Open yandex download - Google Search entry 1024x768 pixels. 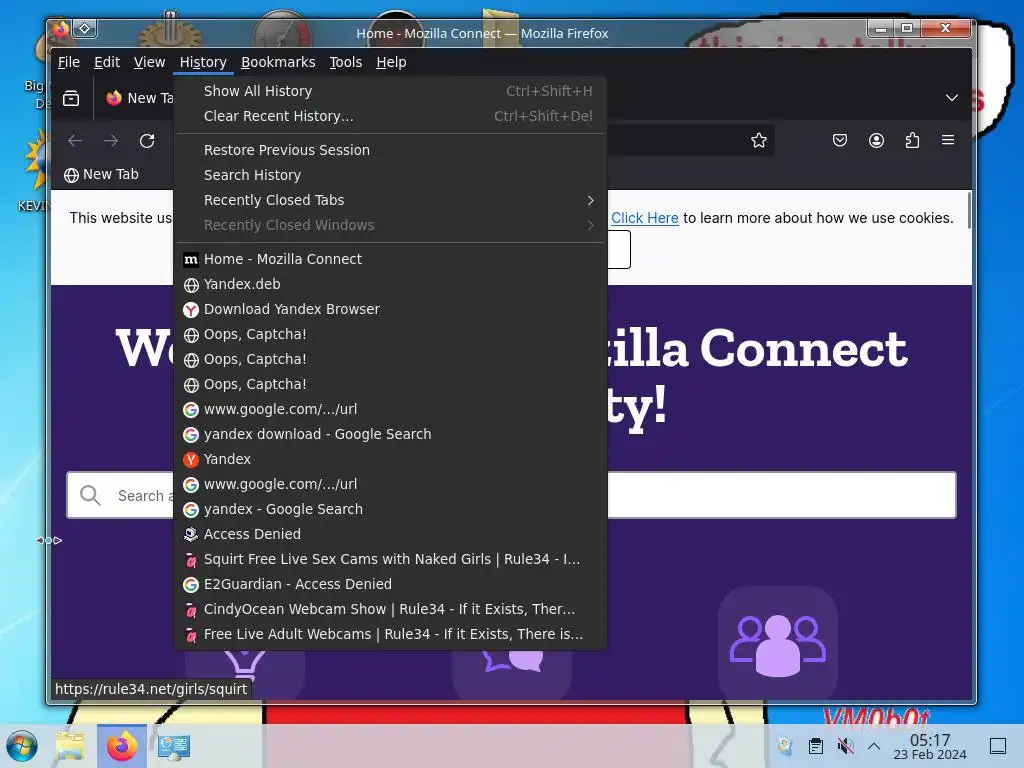click(x=391, y=434)
